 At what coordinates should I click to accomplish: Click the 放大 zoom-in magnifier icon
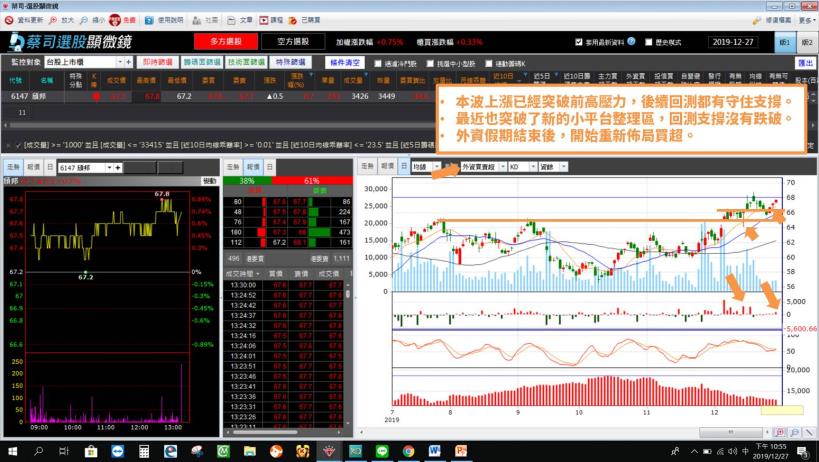click(53, 20)
